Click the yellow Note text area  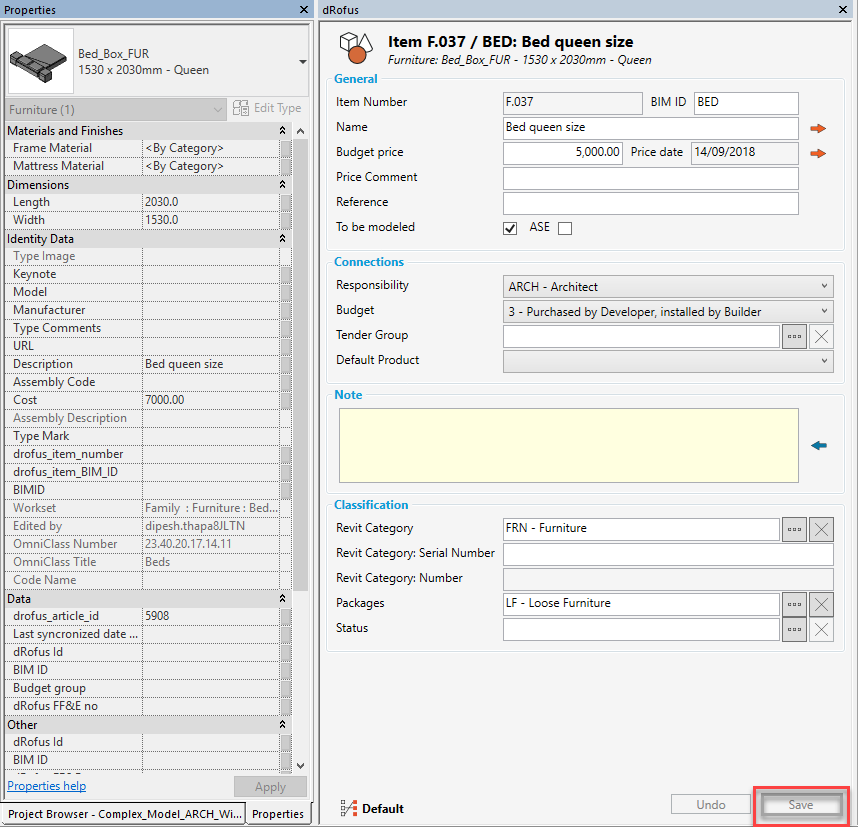pyautogui.click(x=567, y=446)
